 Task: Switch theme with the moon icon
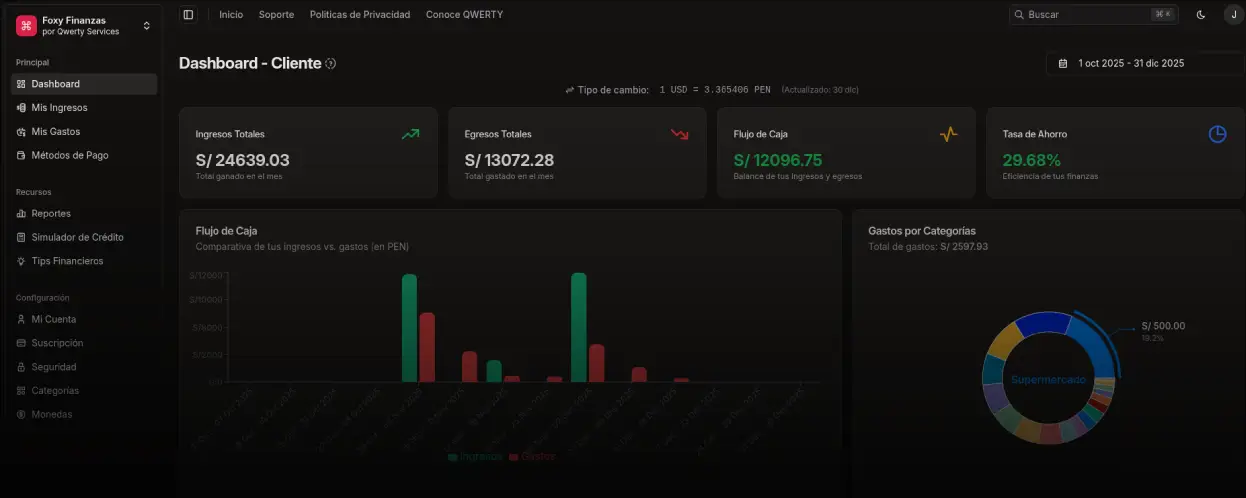tap(1201, 15)
